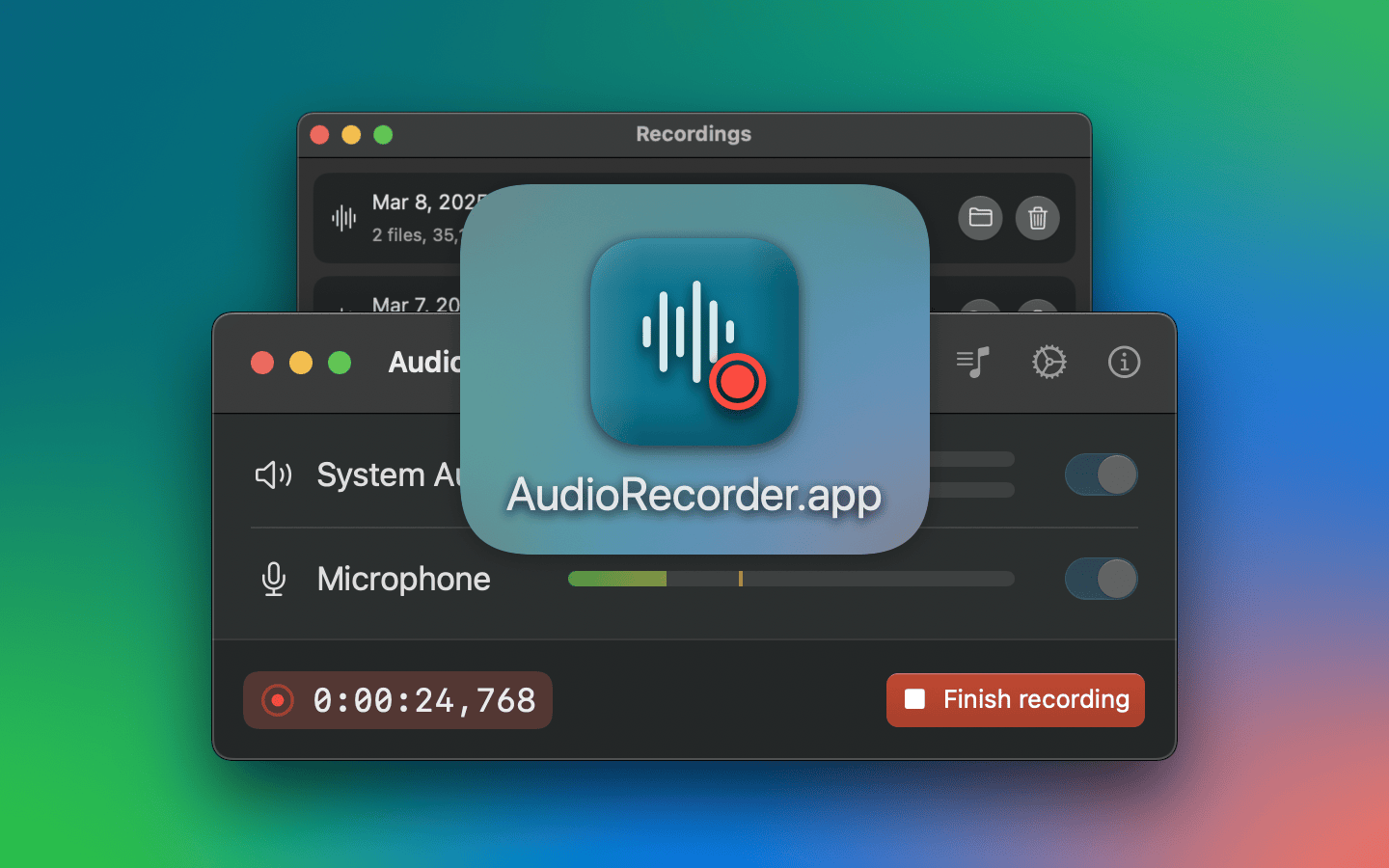Show app info with the info icon

tap(1124, 362)
